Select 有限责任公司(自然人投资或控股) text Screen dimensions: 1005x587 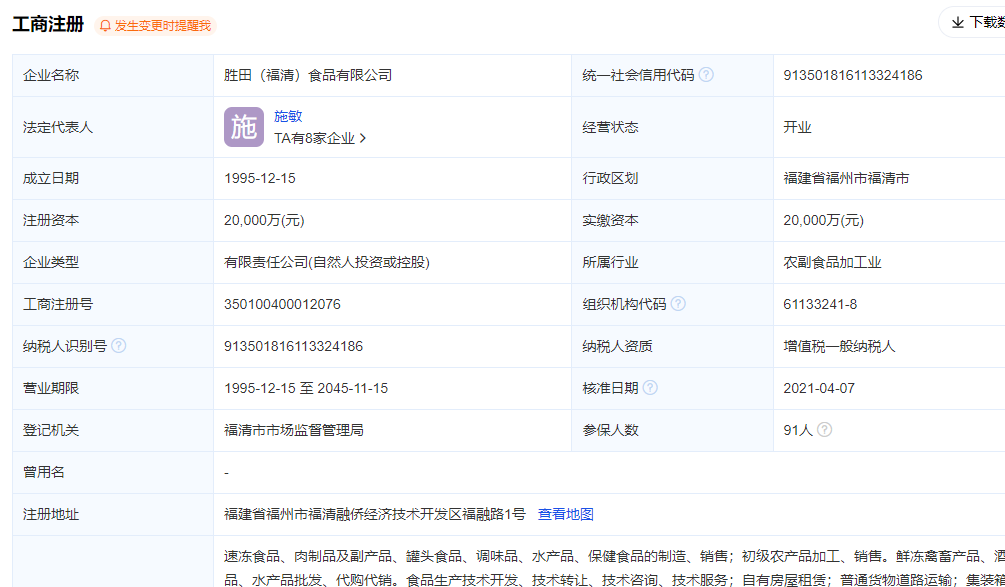(x=326, y=262)
